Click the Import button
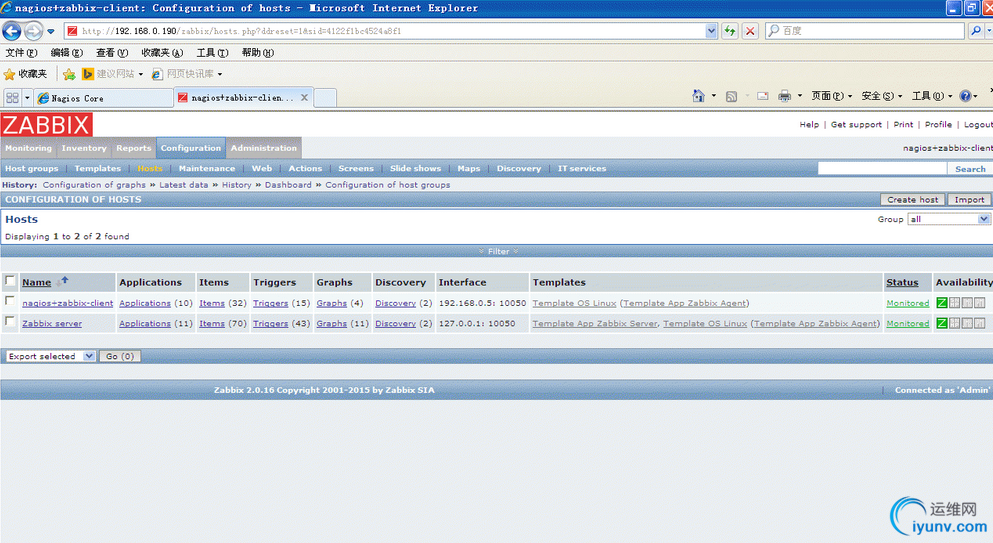This screenshot has height=543, width=993. [x=969, y=199]
